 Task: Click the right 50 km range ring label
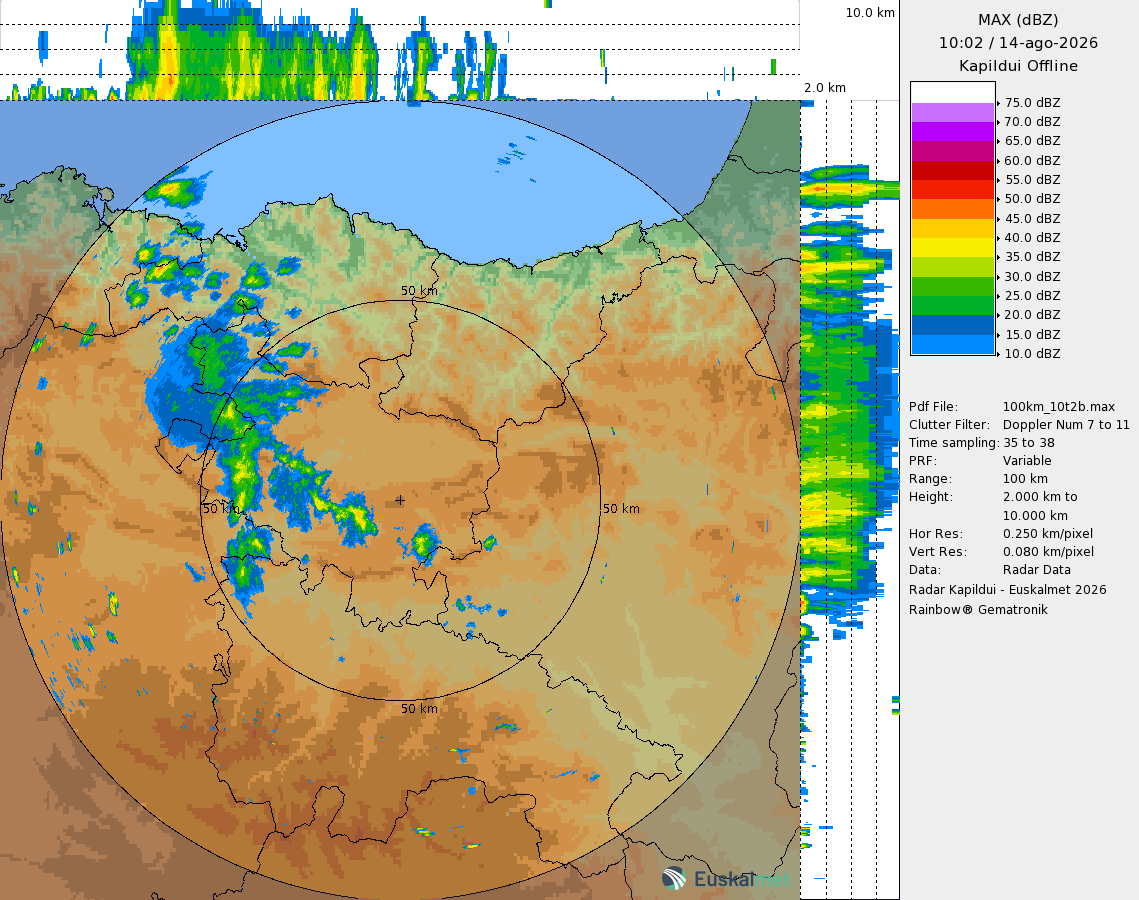621,508
